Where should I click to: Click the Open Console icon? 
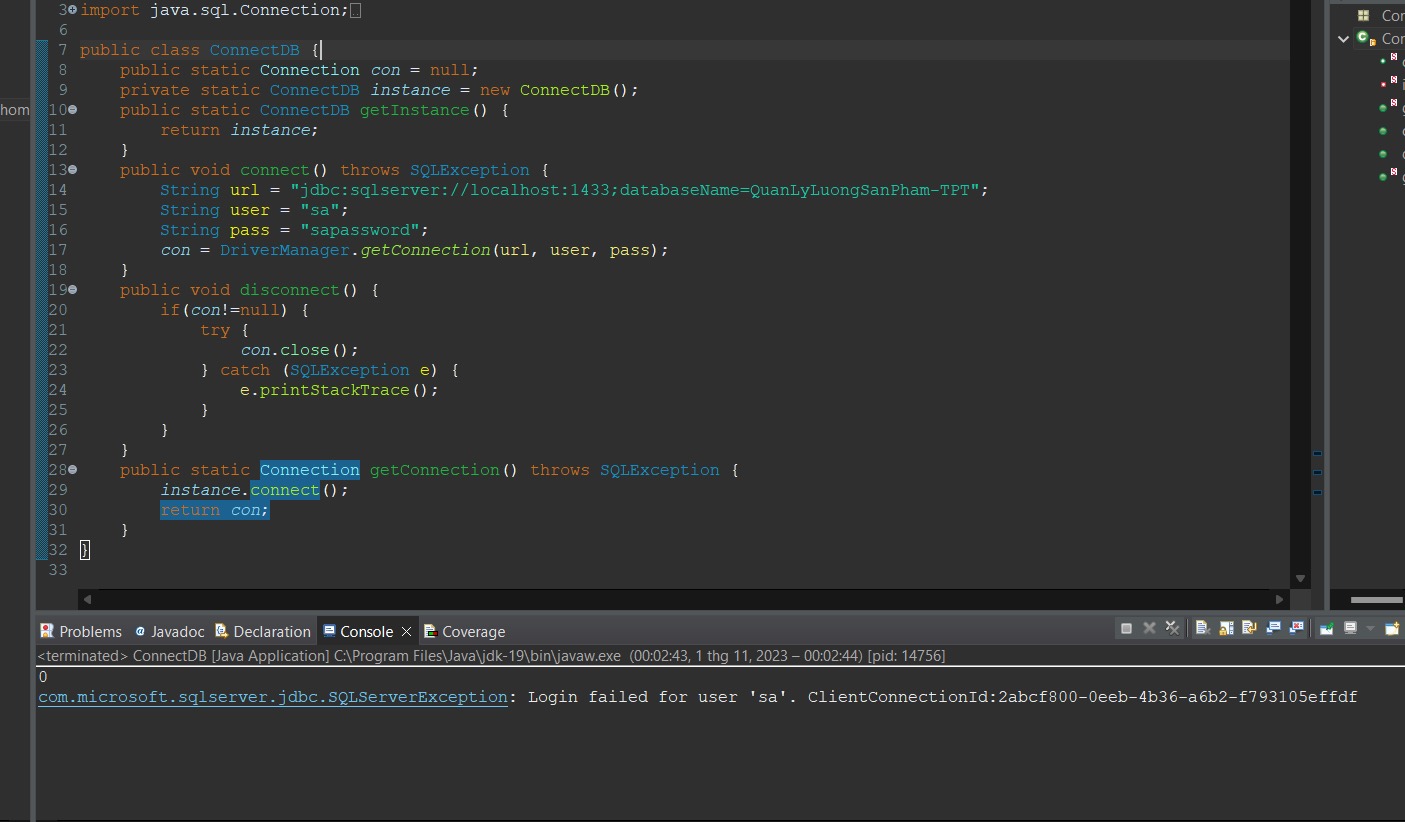coord(1391,629)
